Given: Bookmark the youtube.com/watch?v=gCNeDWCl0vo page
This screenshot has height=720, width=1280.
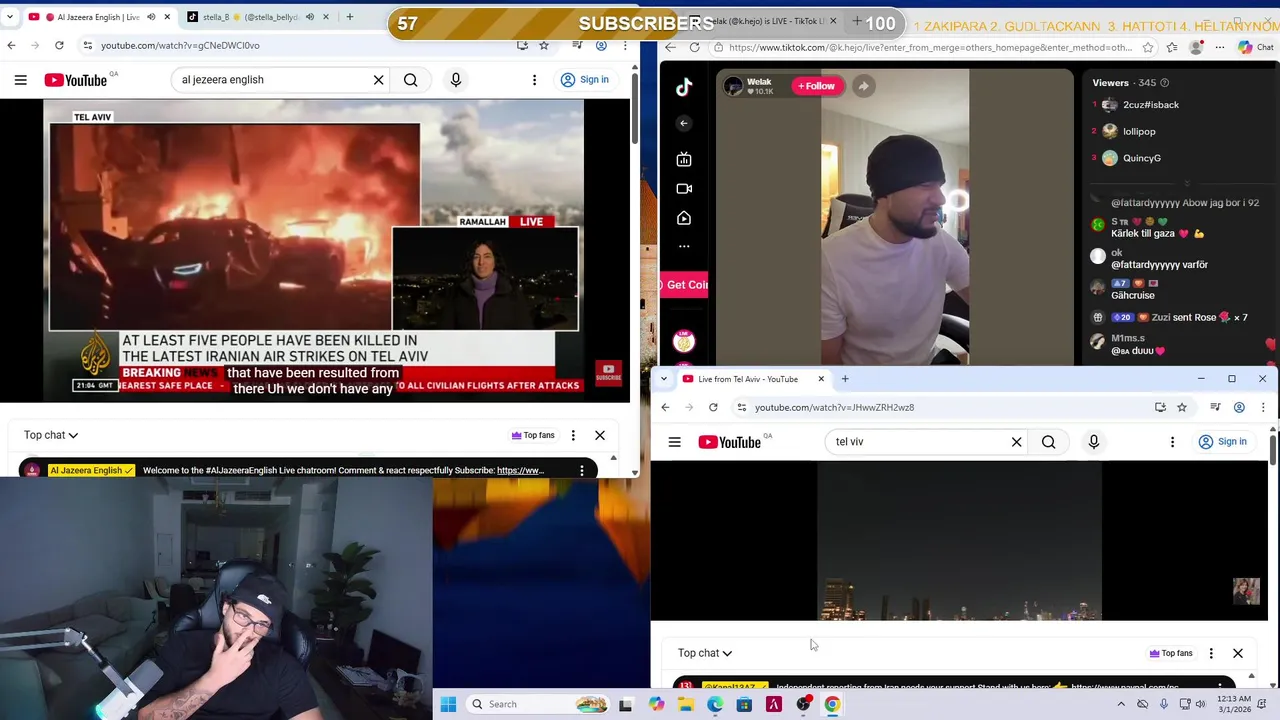Looking at the screenshot, I should coord(544,45).
